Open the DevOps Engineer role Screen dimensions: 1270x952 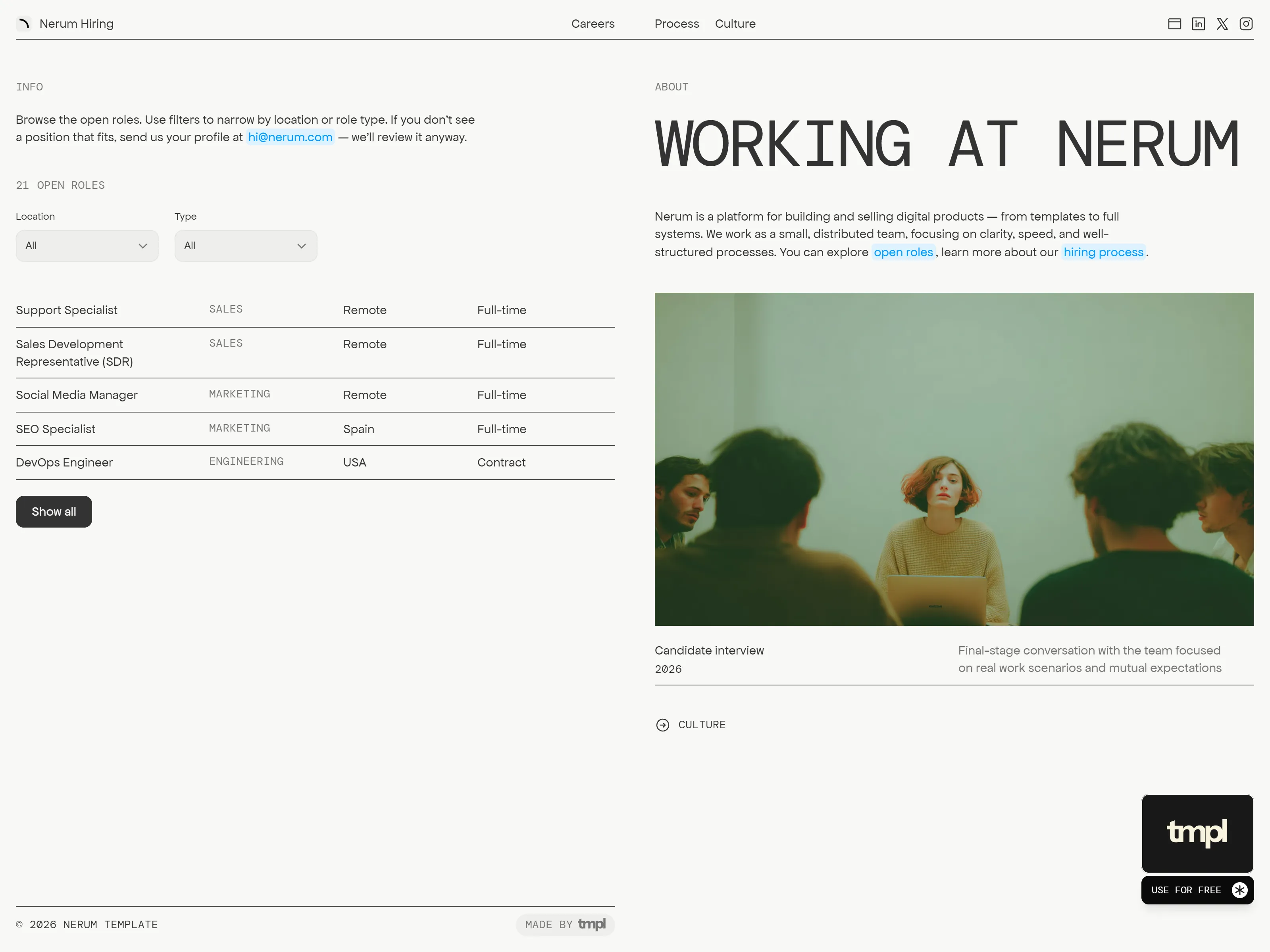click(x=315, y=463)
